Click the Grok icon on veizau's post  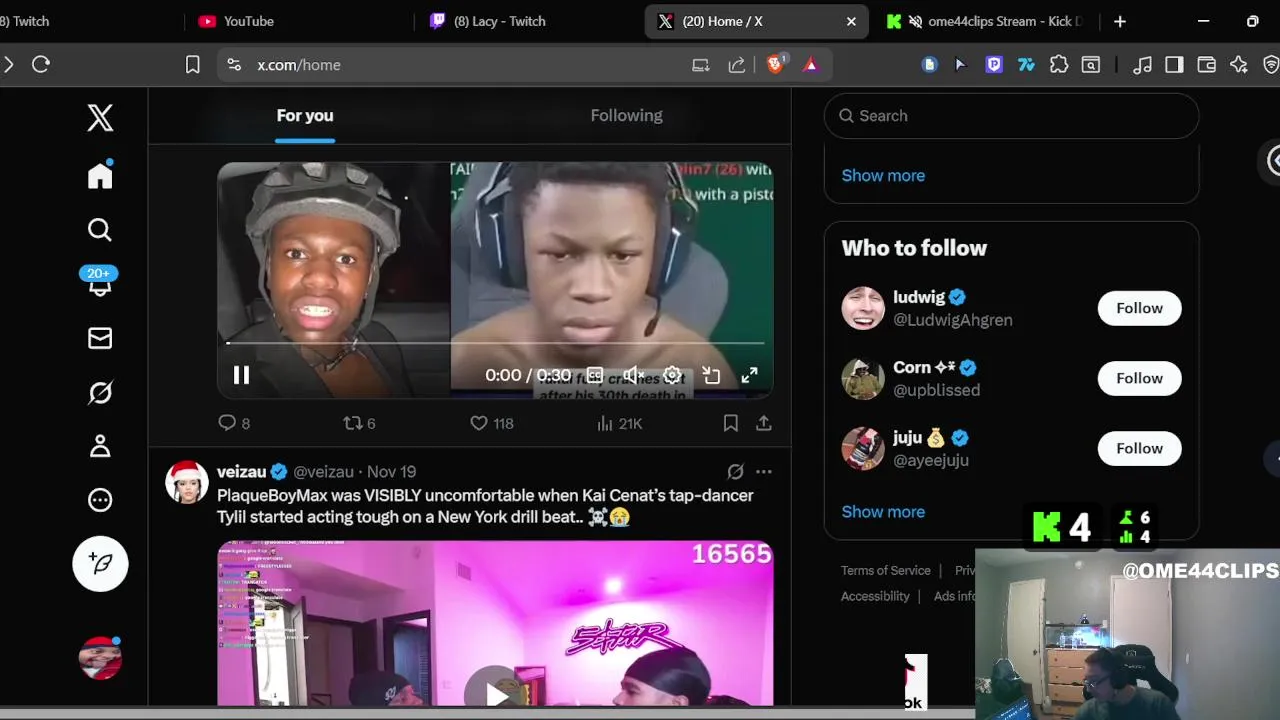[735, 471]
